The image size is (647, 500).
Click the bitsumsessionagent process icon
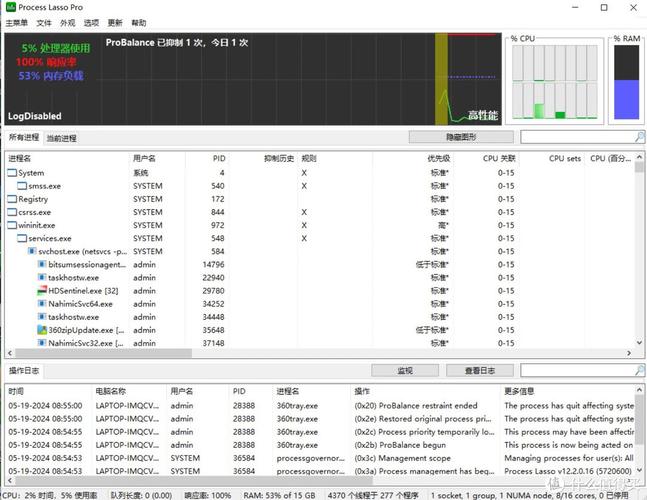click(42, 264)
